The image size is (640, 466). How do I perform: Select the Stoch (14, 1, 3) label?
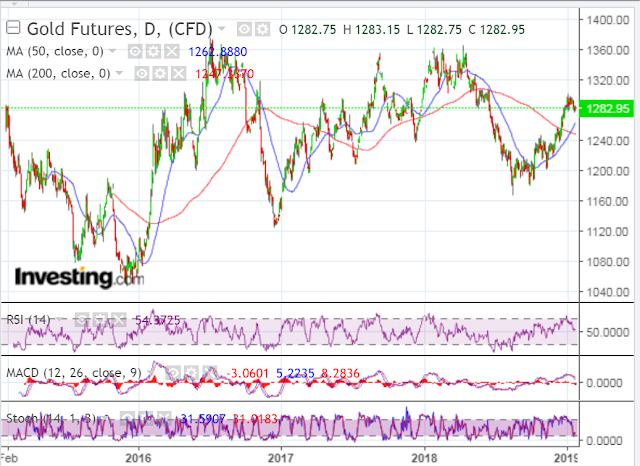pos(51,418)
